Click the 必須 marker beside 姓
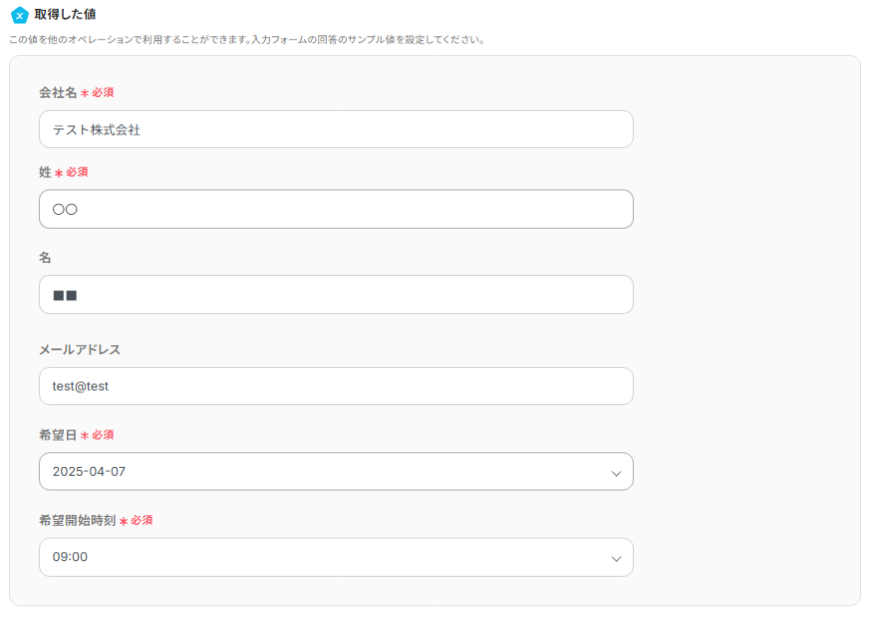Screen dimensions: 871x620 click(x=72, y=172)
